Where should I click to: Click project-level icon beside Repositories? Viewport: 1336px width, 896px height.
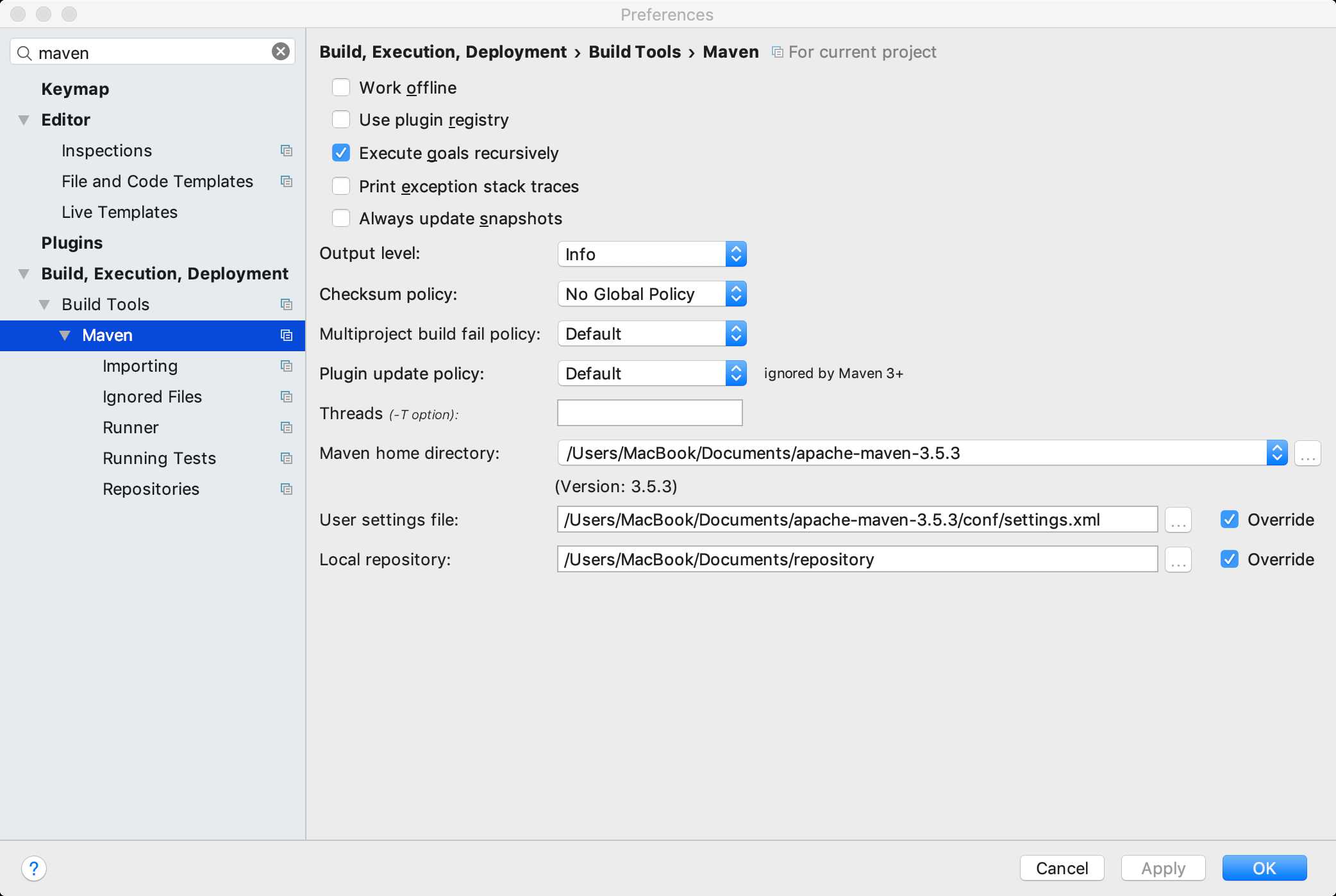pos(287,489)
